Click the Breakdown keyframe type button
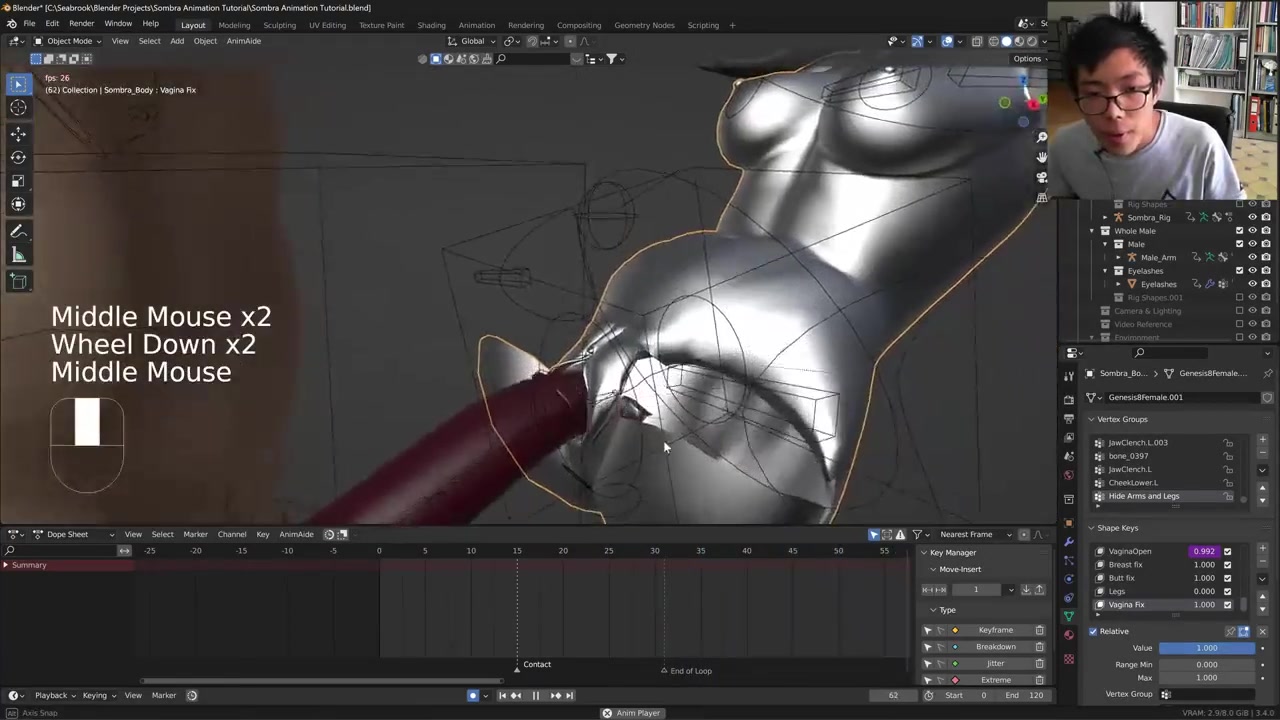This screenshot has width=1280, height=720. (995, 647)
